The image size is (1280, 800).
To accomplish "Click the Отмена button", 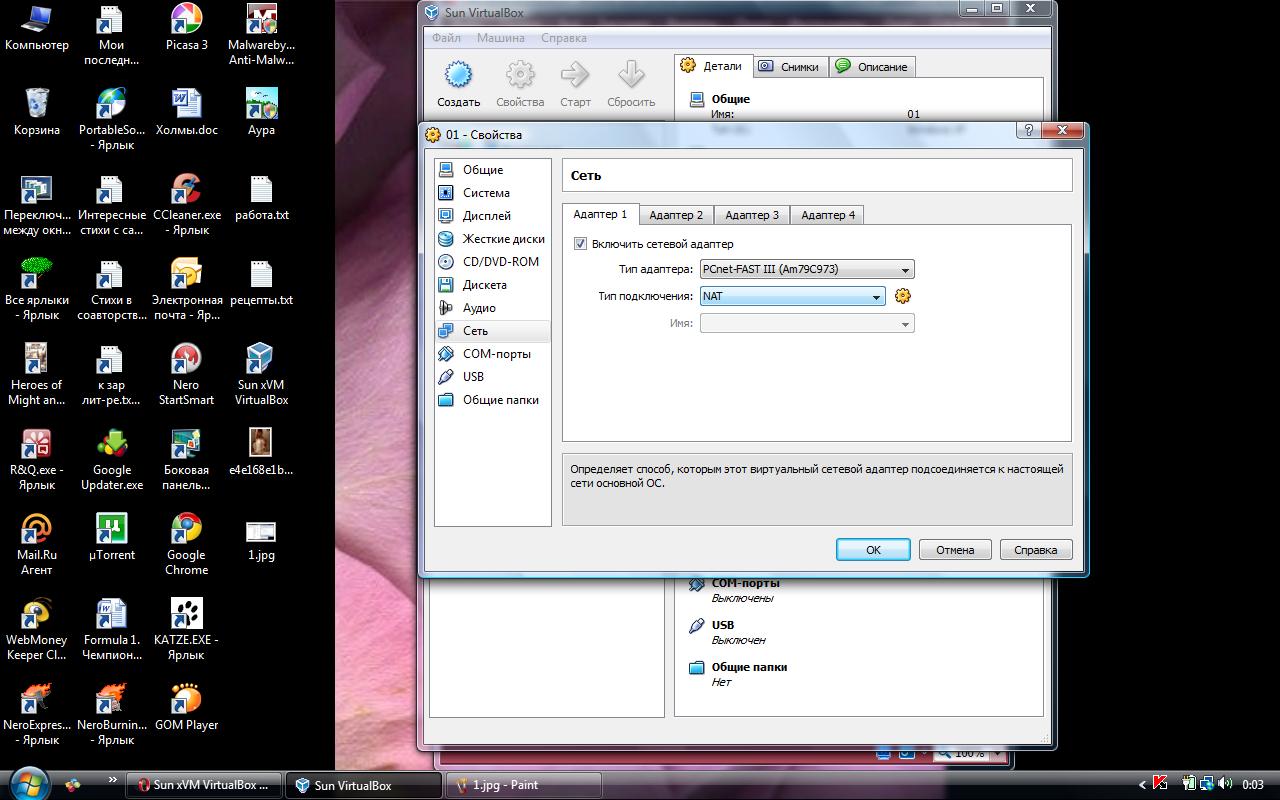I will pos(955,550).
